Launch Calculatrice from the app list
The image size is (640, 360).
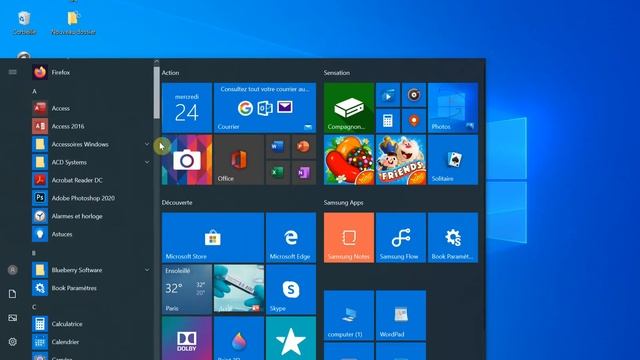(x=91, y=324)
